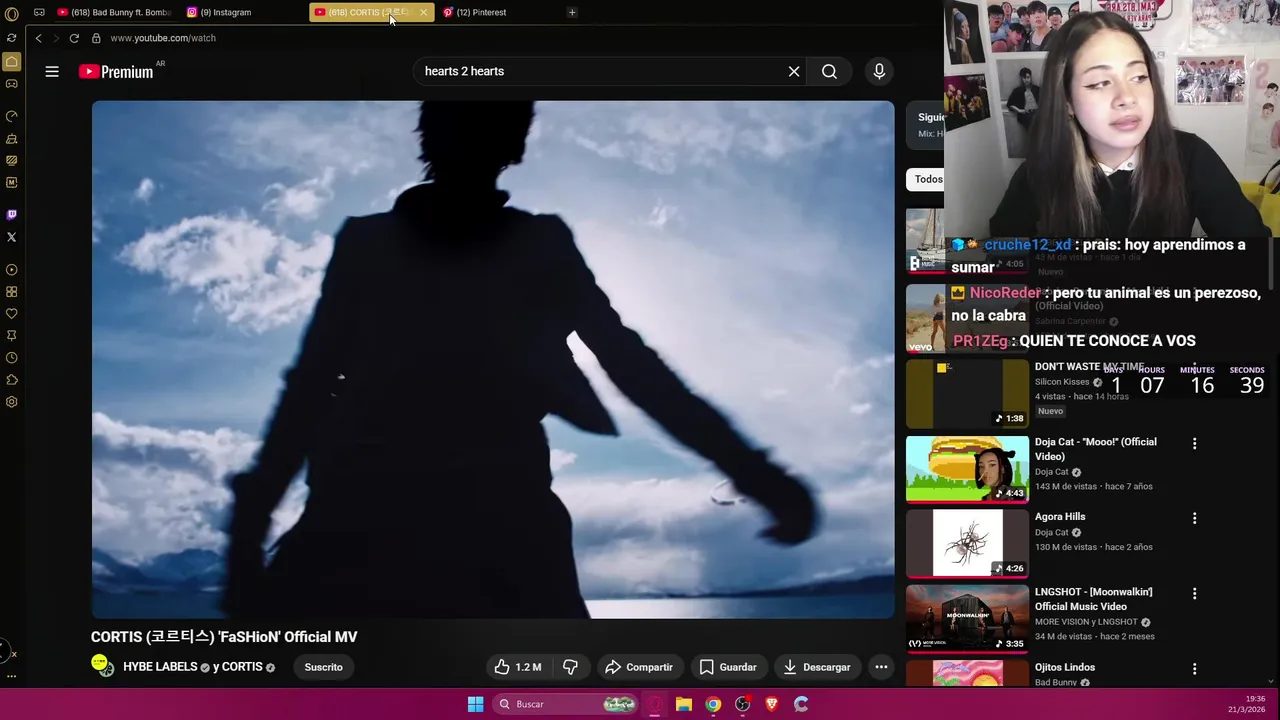
Task: Open File Explorer from taskbar
Action: click(x=684, y=704)
